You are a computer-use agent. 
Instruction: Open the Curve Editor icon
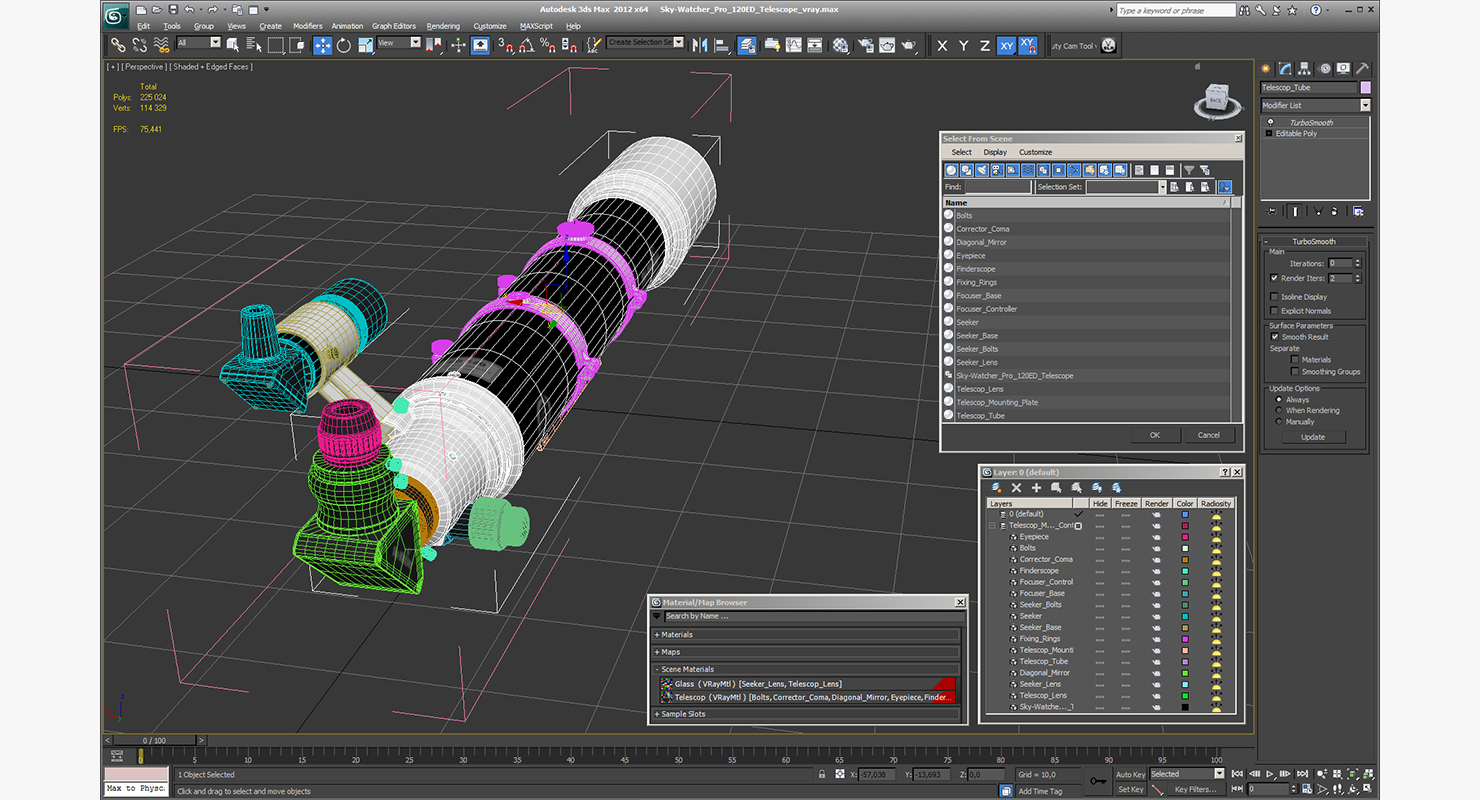coord(793,45)
